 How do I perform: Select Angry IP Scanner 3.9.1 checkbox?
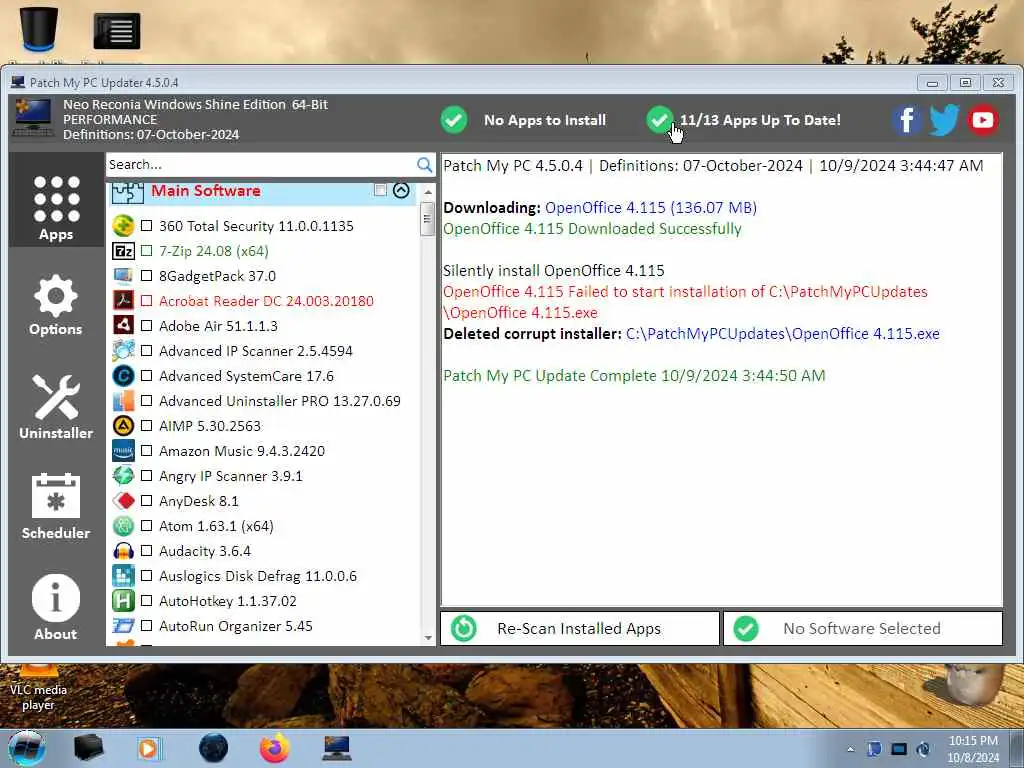coord(147,476)
